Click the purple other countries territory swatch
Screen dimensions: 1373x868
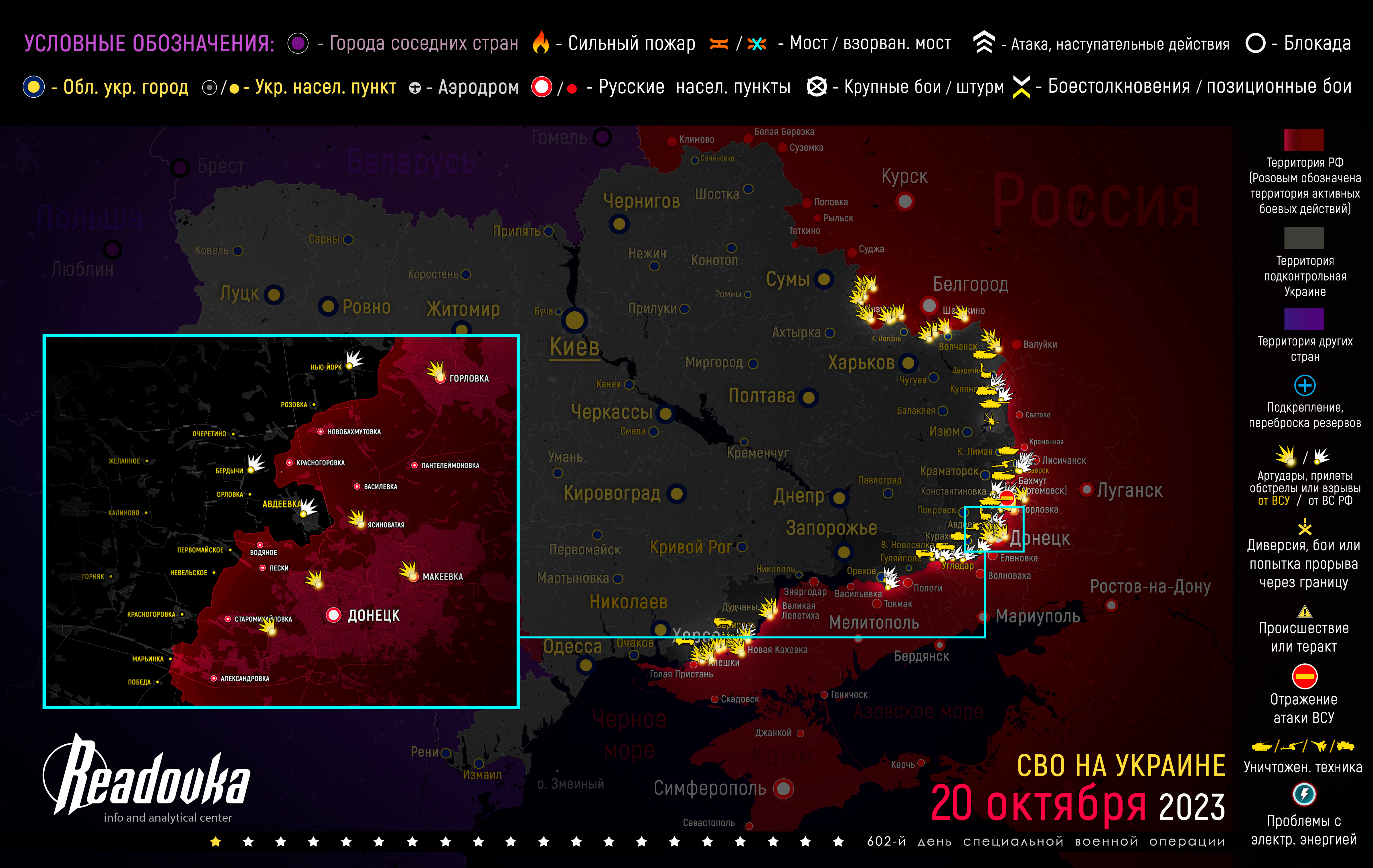pos(1303,319)
